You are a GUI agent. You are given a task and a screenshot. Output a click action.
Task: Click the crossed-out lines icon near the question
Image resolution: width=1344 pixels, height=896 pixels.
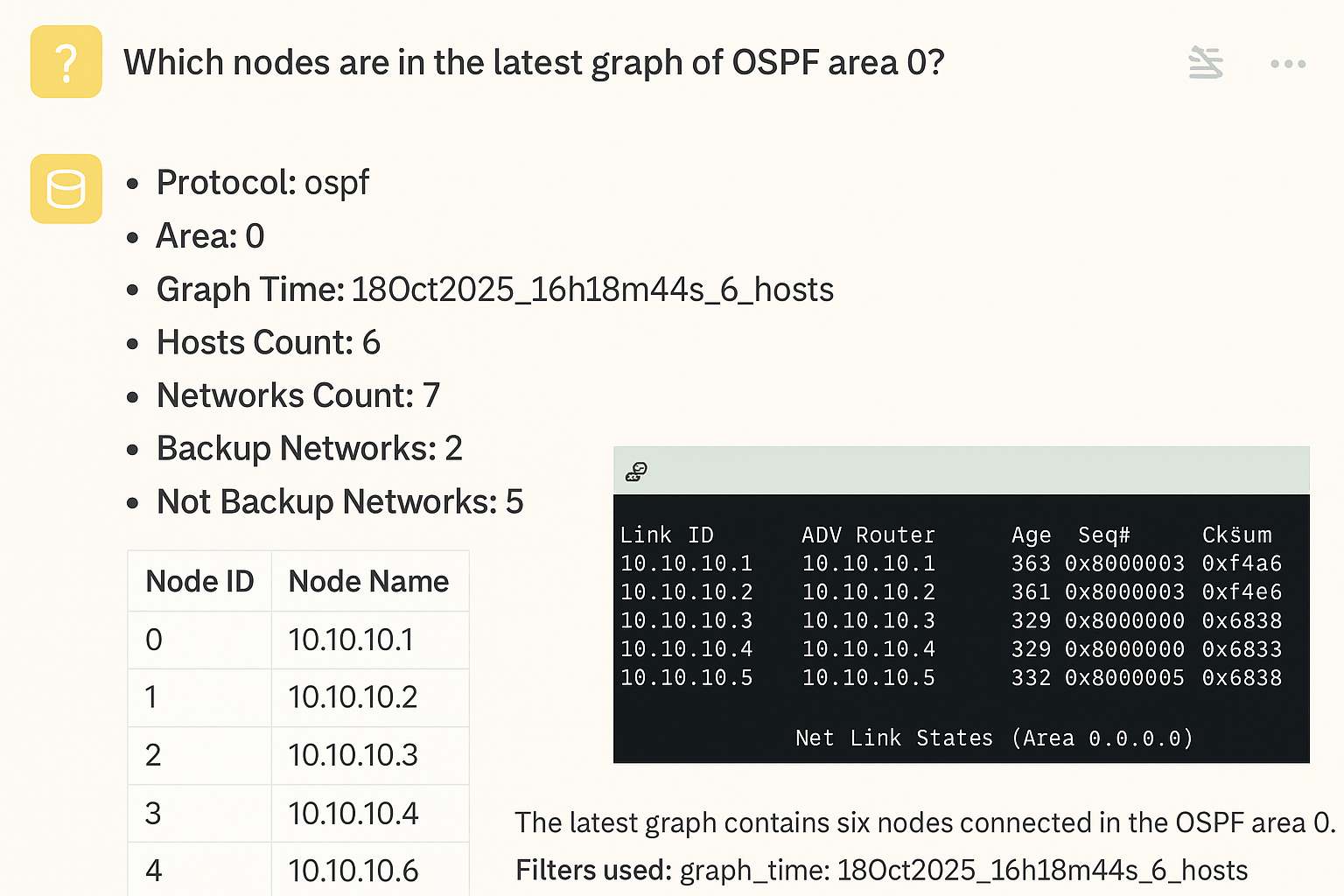point(1206,63)
